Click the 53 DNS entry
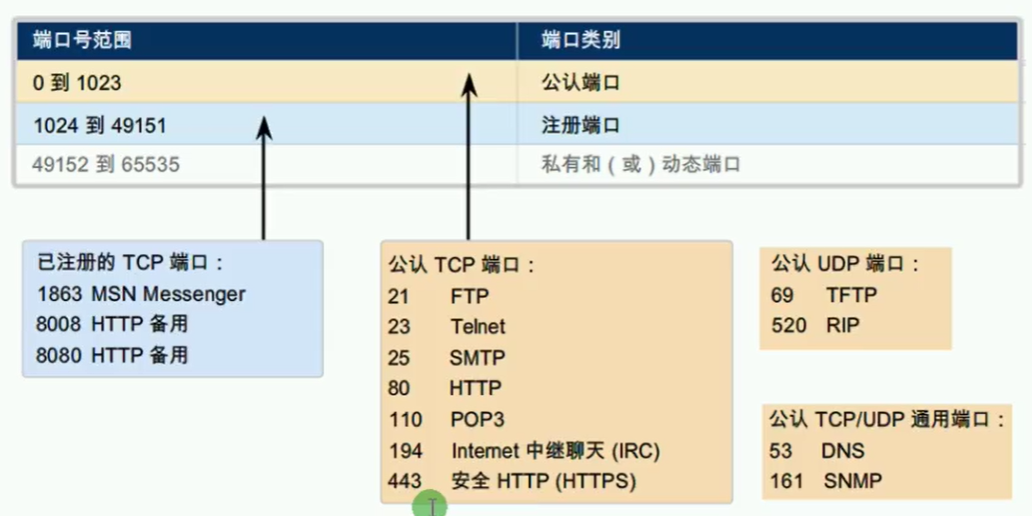The height and width of the screenshot is (516, 1032). [x=817, y=451]
